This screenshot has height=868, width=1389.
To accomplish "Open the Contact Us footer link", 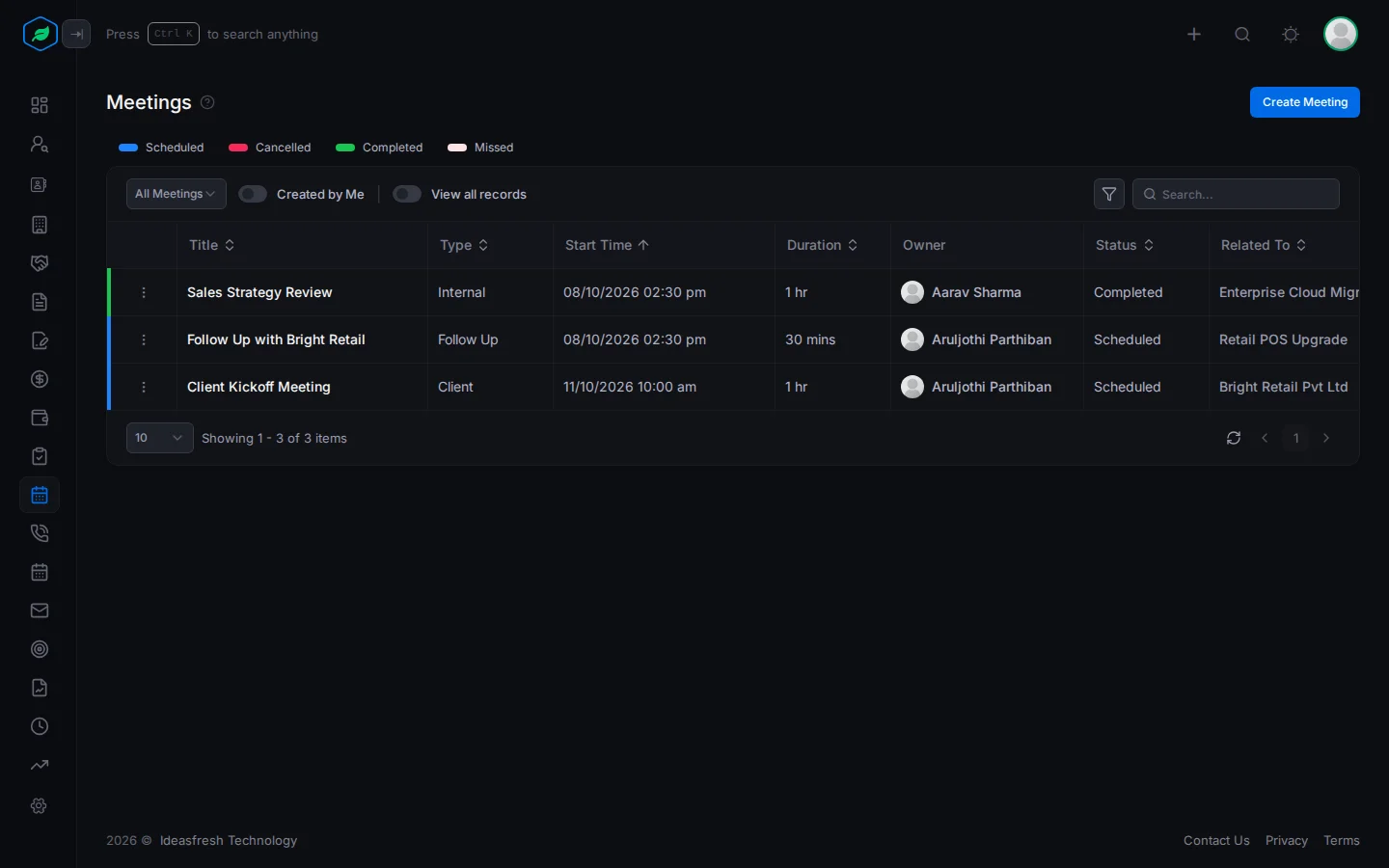I will (1216, 841).
